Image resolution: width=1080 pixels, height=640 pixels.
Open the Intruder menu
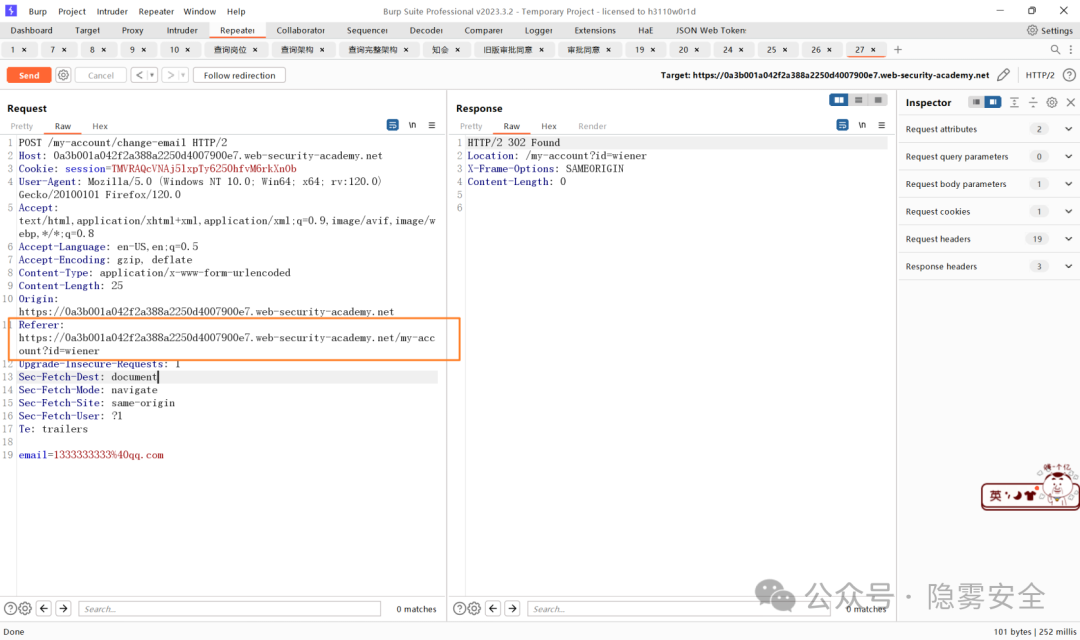click(112, 11)
